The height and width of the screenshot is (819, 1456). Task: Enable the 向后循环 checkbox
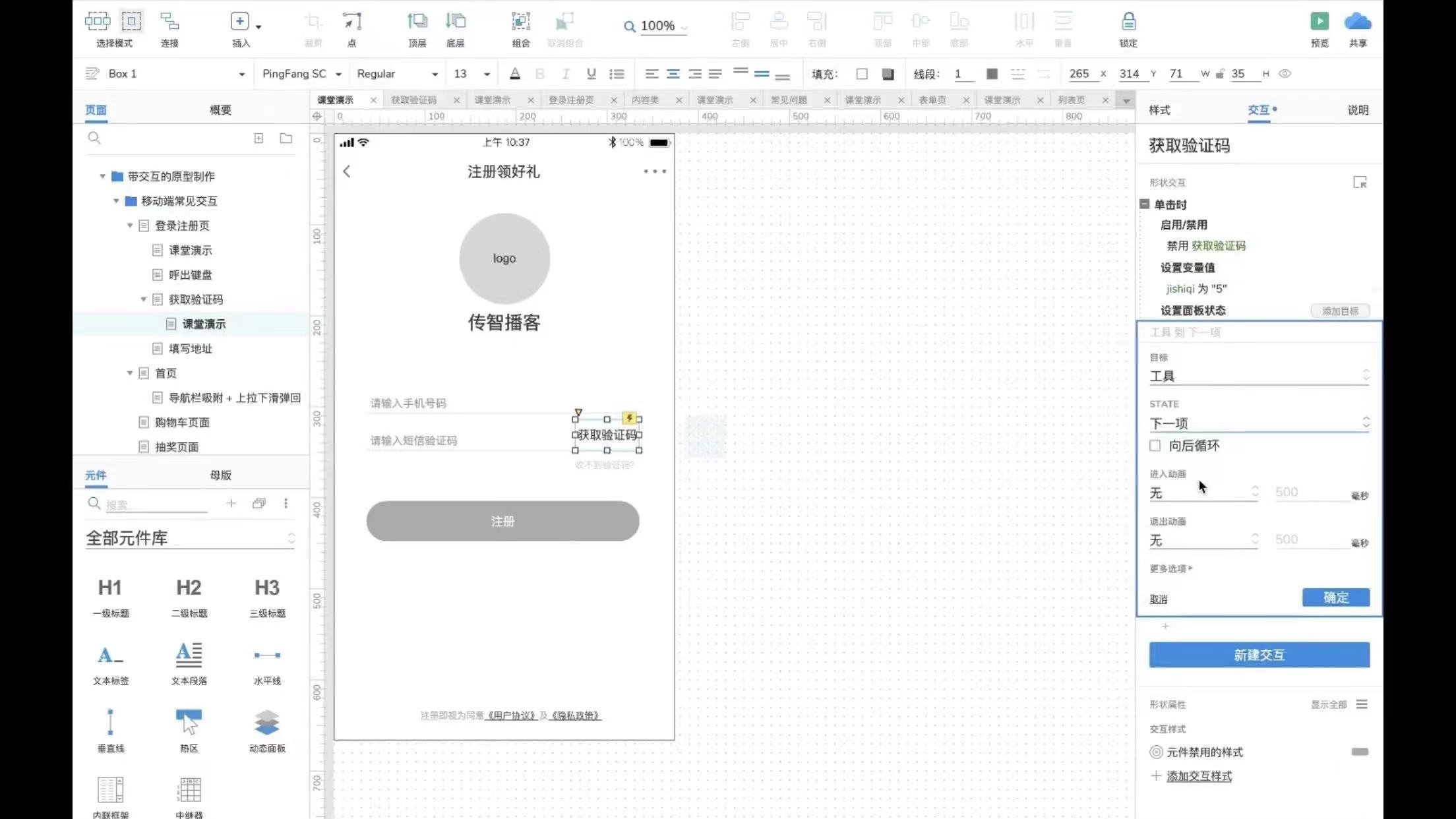pos(1155,446)
